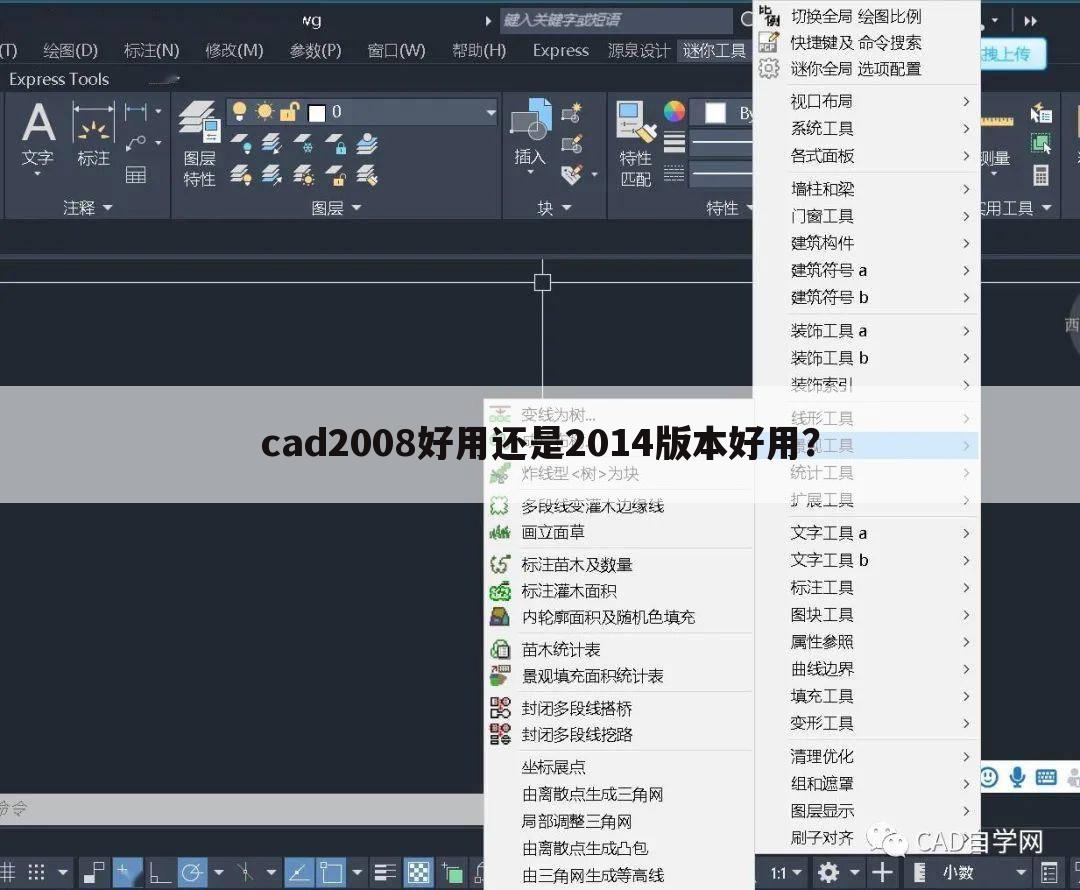The width and height of the screenshot is (1080, 890).
Task: Click the layer Off icon with blue bulb
Action: 241,143
